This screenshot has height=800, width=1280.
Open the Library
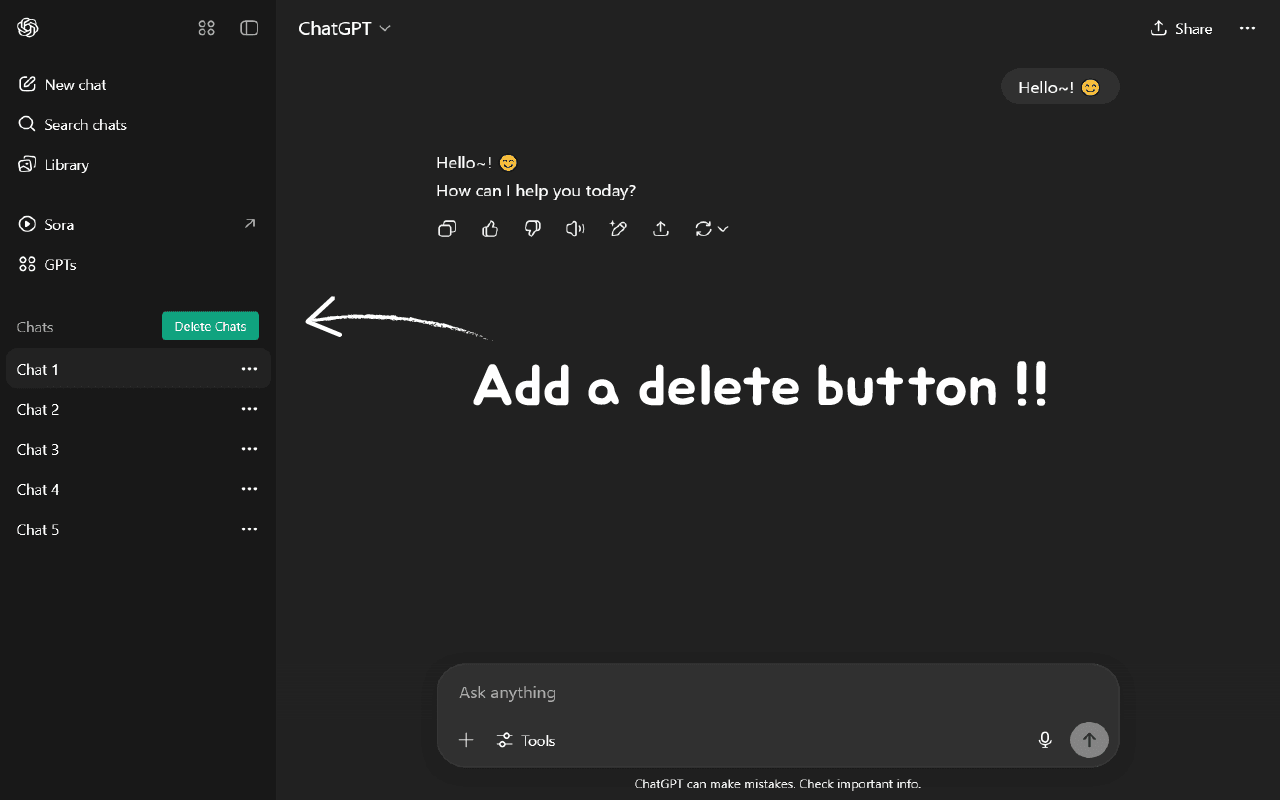[x=138, y=165]
